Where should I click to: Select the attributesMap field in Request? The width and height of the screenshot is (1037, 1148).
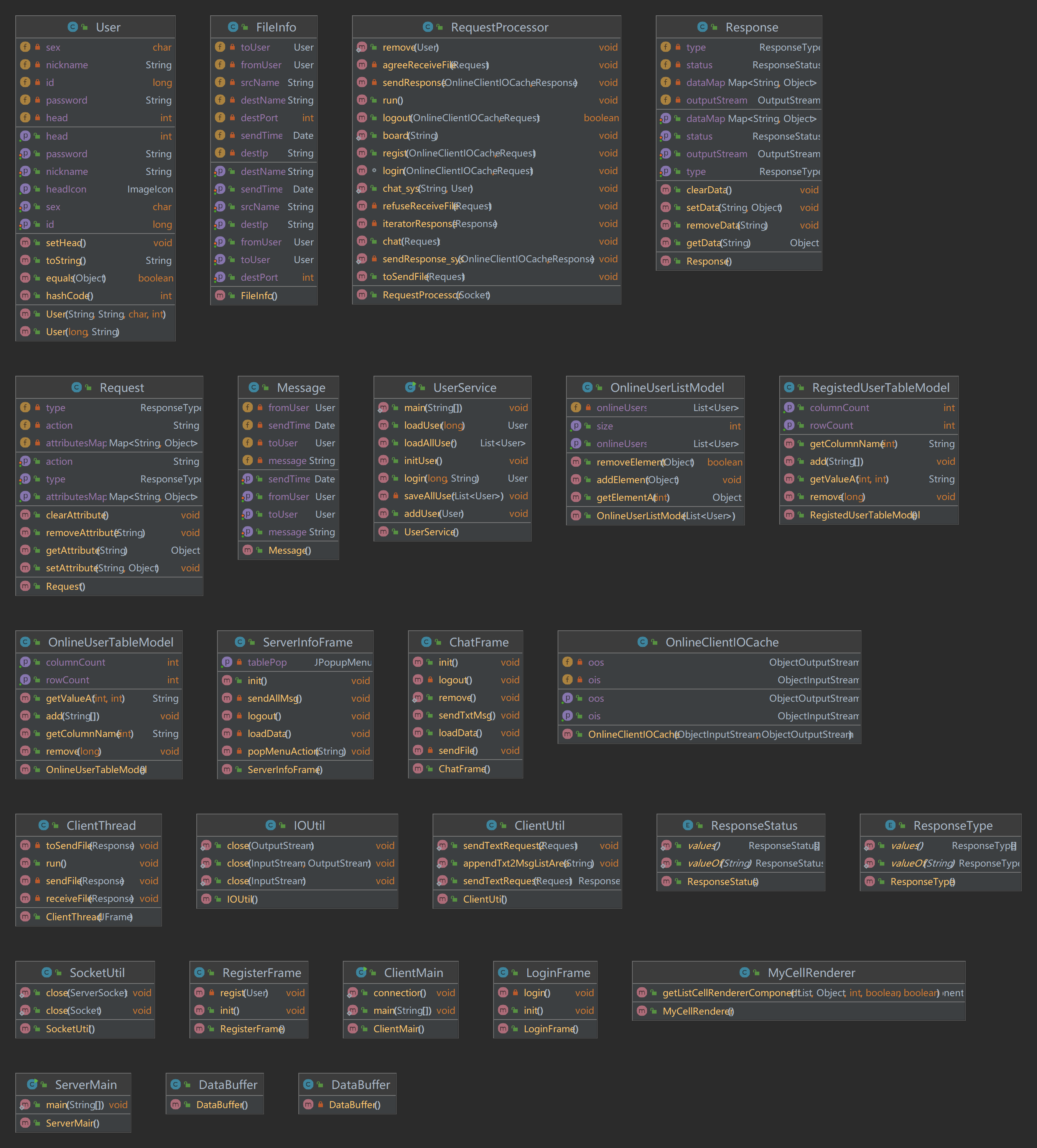[76, 443]
